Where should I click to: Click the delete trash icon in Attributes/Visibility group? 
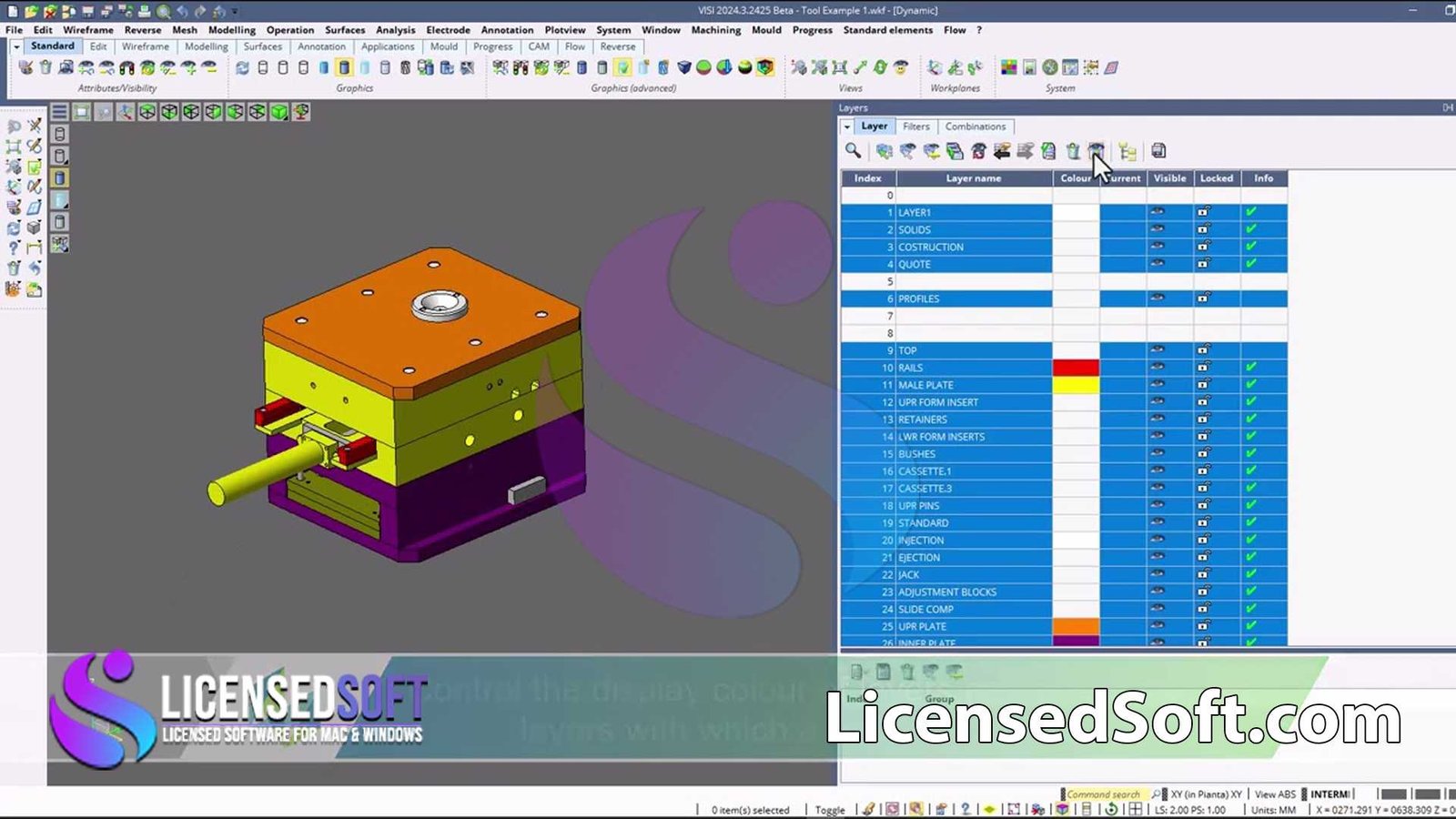(x=45, y=67)
